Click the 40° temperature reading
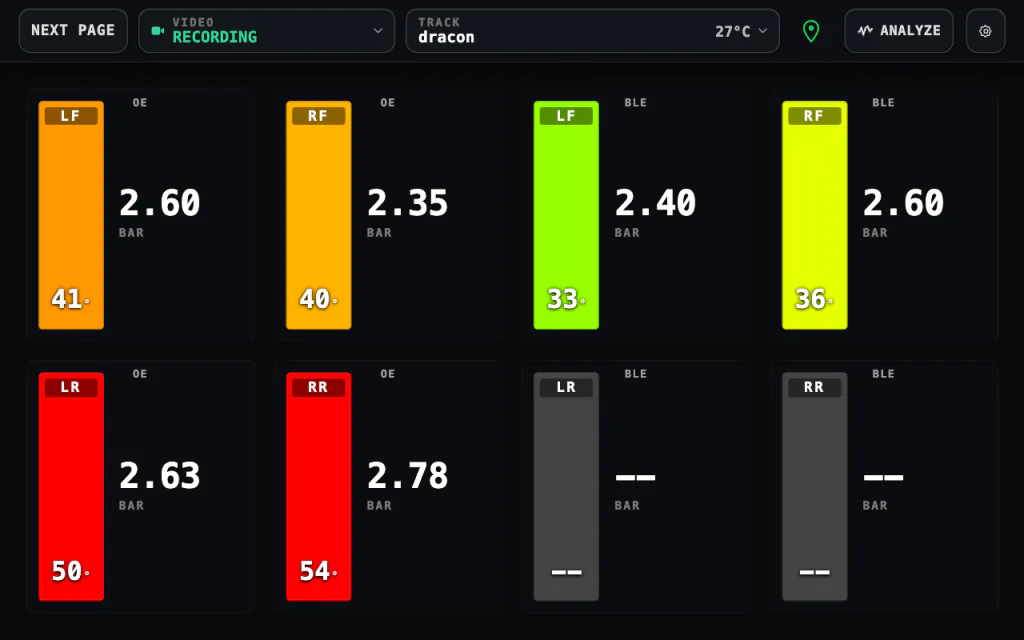Viewport: 1024px width, 640px height. (318, 299)
